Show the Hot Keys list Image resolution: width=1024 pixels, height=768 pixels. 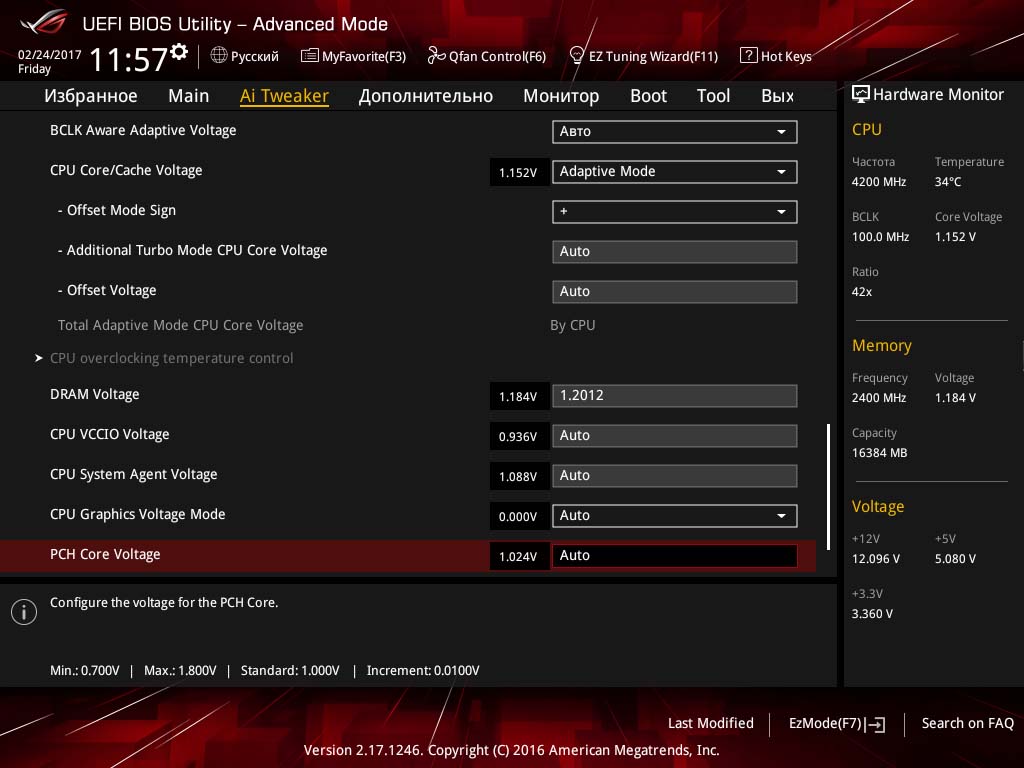point(776,56)
